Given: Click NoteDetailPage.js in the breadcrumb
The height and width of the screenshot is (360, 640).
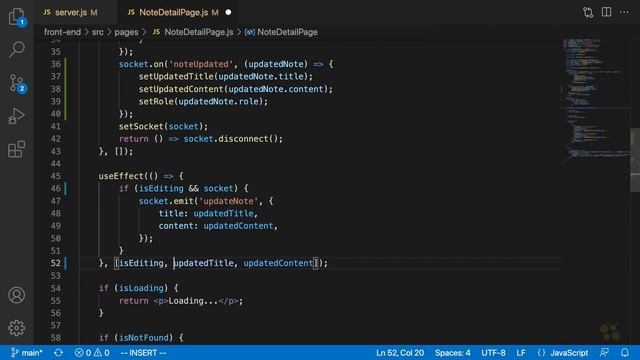Looking at the screenshot, I should 198,32.
